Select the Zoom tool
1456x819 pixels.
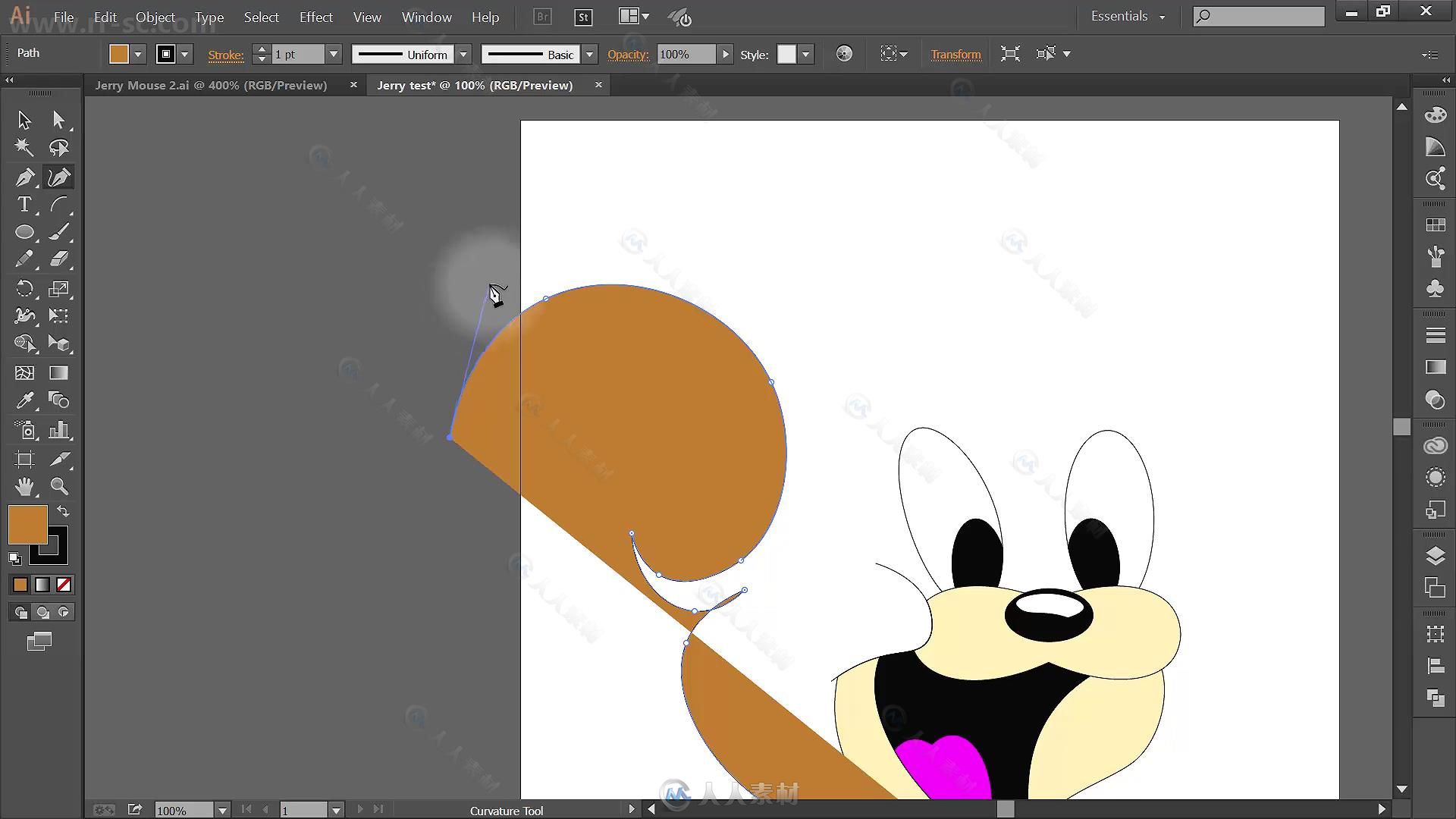point(59,486)
